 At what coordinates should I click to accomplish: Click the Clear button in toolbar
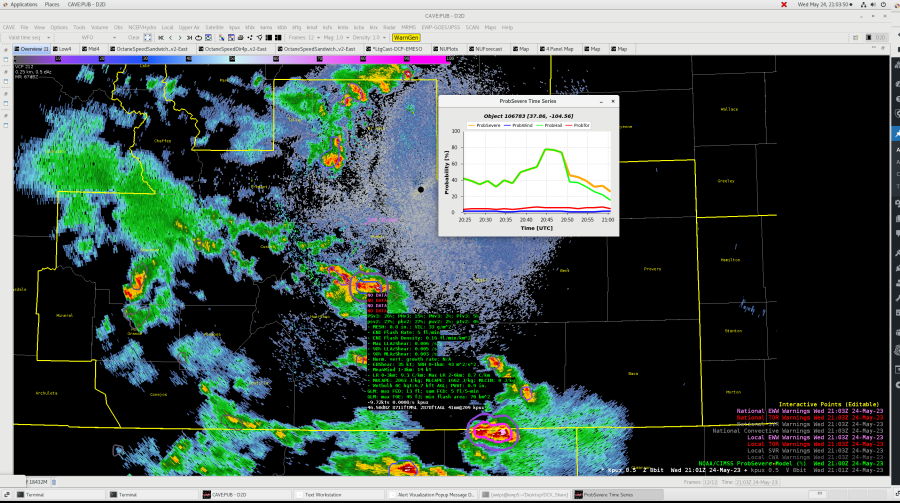pyautogui.click(x=134, y=37)
